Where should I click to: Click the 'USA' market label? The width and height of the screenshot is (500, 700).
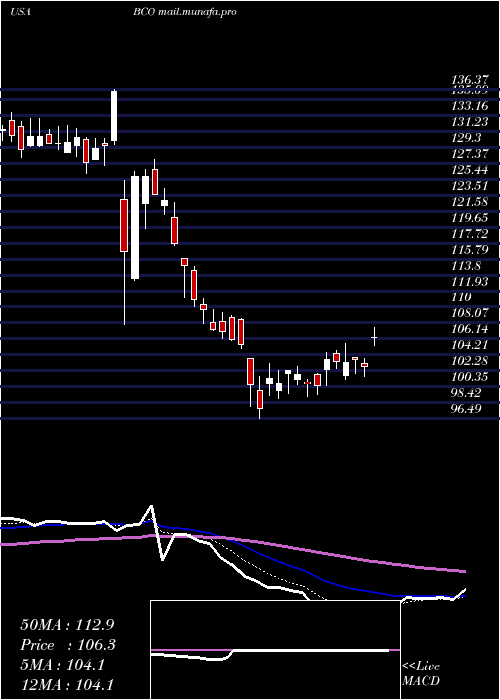[20, 12]
